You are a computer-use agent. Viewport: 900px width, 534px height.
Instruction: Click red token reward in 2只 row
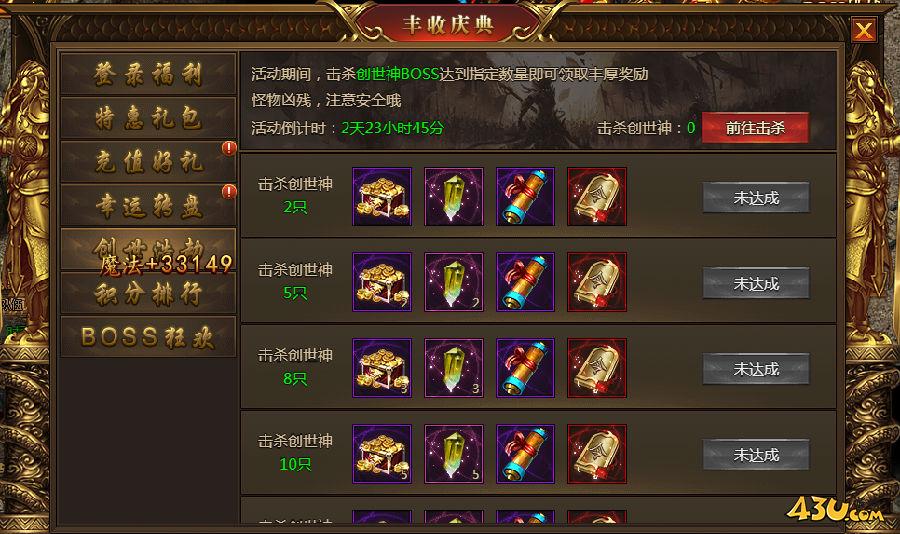pyautogui.click(x=597, y=196)
